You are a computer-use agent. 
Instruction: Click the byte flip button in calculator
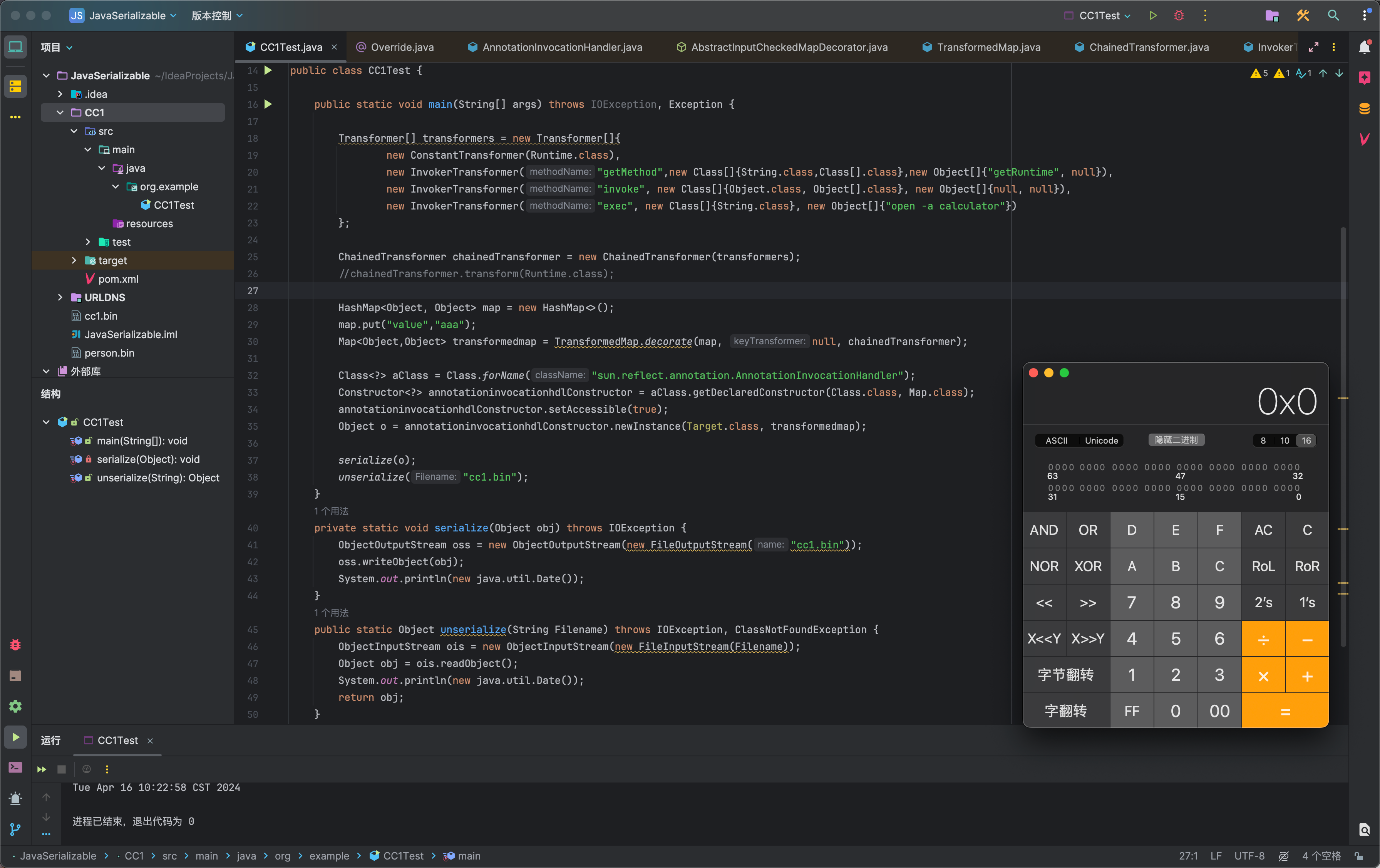[x=1066, y=675]
